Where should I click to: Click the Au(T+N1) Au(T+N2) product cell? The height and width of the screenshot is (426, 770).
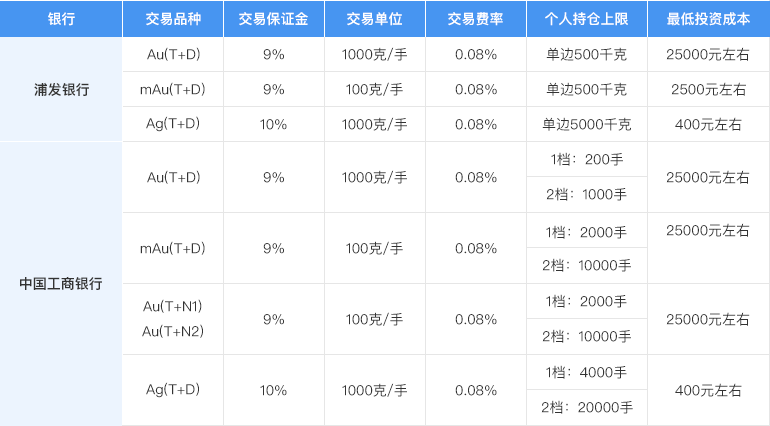pos(173,319)
